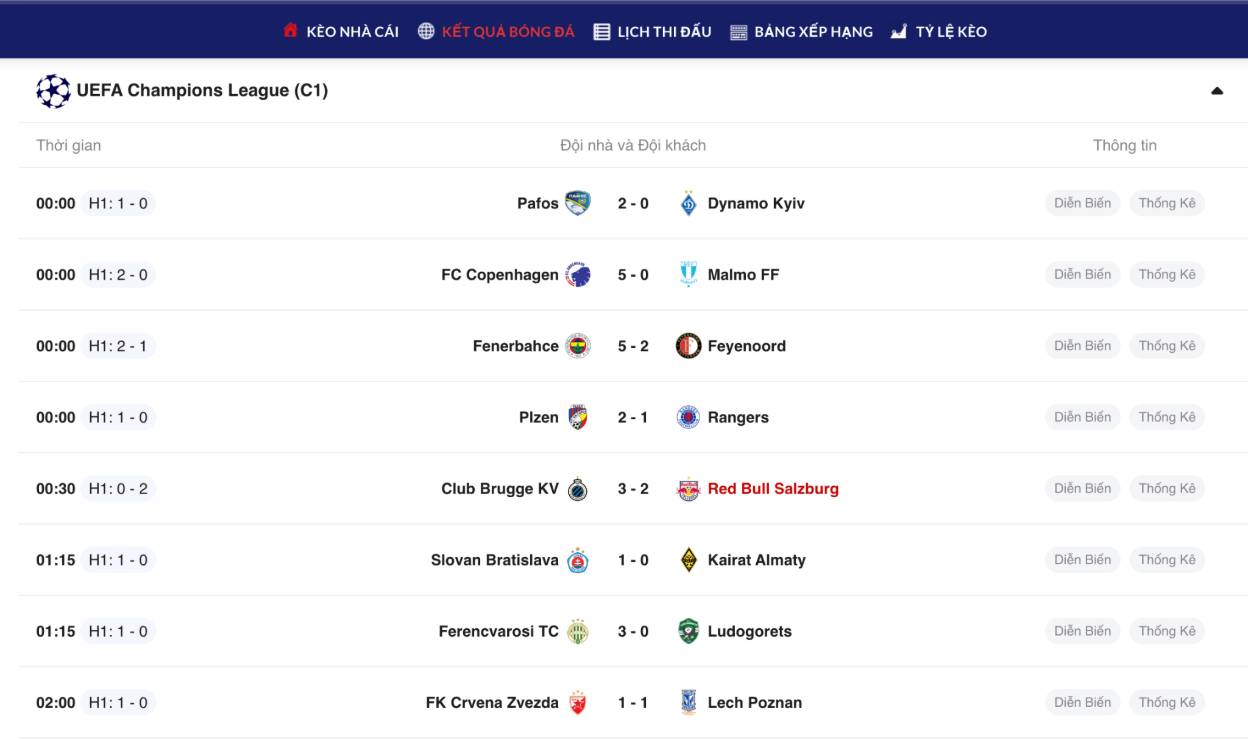The height and width of the screenshot is (740, 1248).
Task: Open the Tỷ Lệ Kèo odds page
Action: (938, 32)
